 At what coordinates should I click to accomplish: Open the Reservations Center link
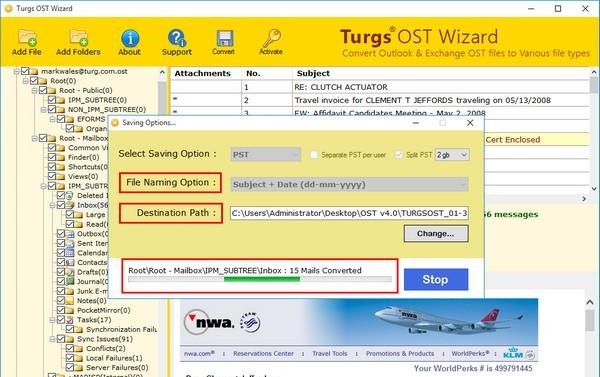click(264, 354)
